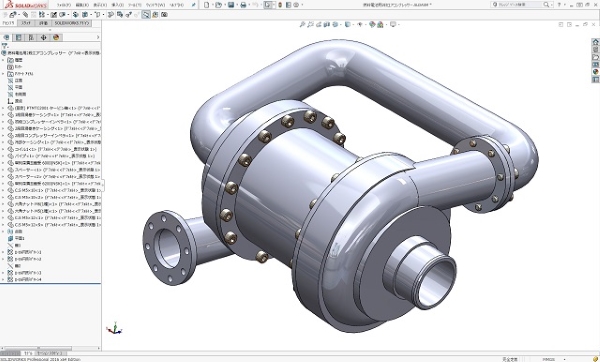Toggle the highlighted selection tool in assembly toolbar
Screen dimensions: 600x362
[146, 15]
